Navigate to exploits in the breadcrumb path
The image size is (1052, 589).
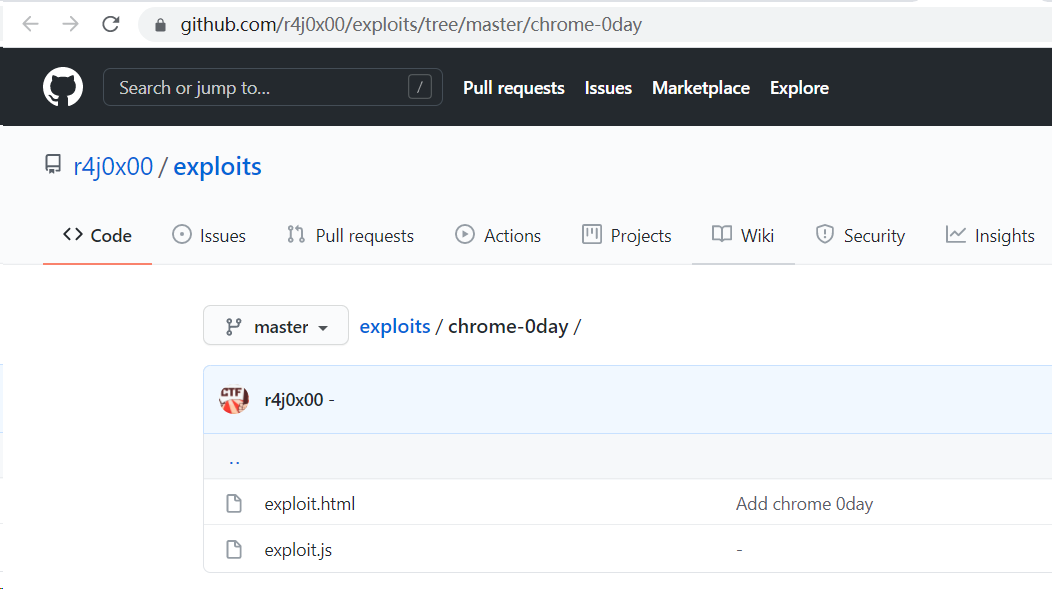click(x=394, y=326)
